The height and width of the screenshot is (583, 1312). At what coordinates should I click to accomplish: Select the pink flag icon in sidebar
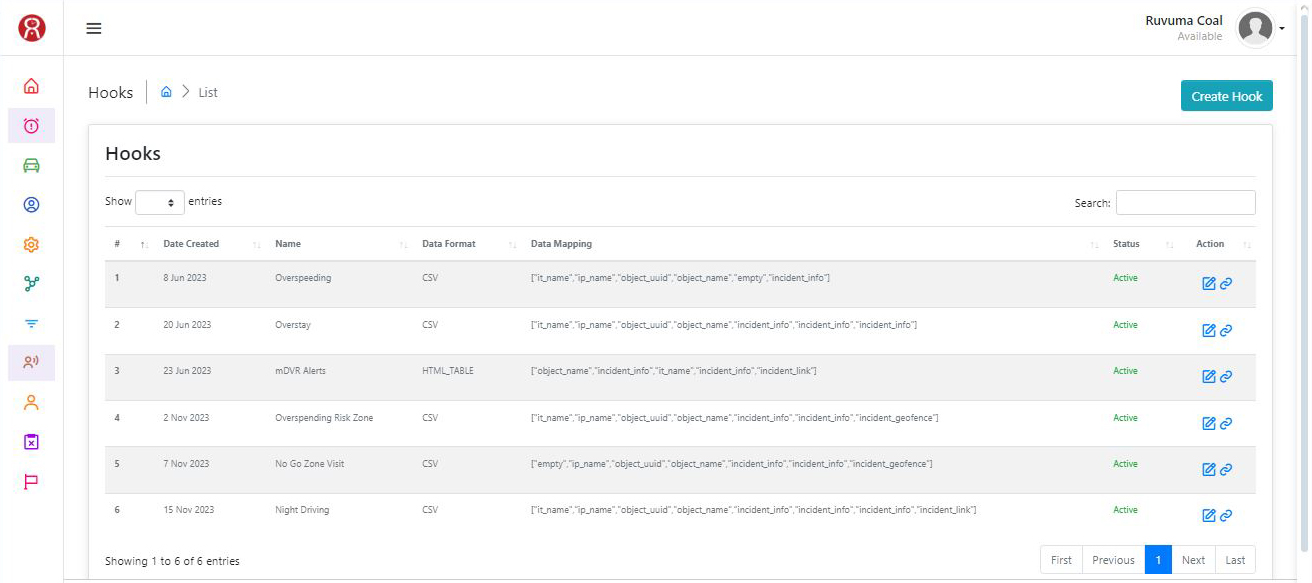(x=31, y=482)
